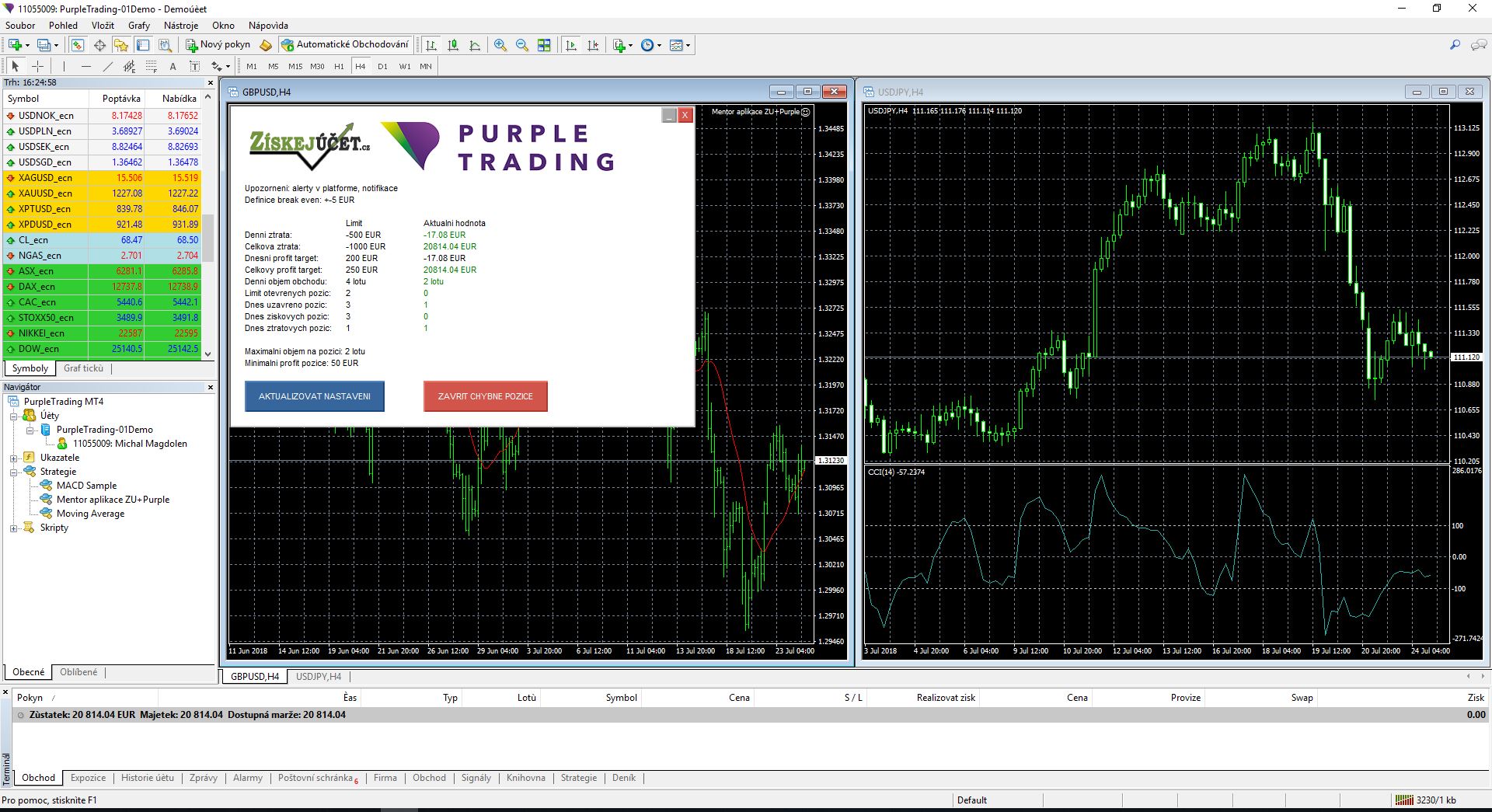Select the equidistant channel tool
The width and height of the screenshot is (1492, 812).
129,66
